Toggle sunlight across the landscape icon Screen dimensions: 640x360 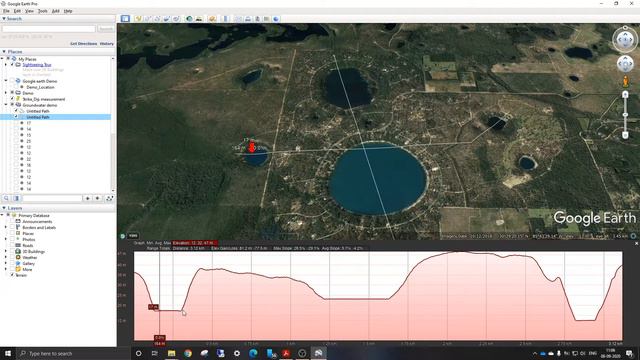pos(199,19)
